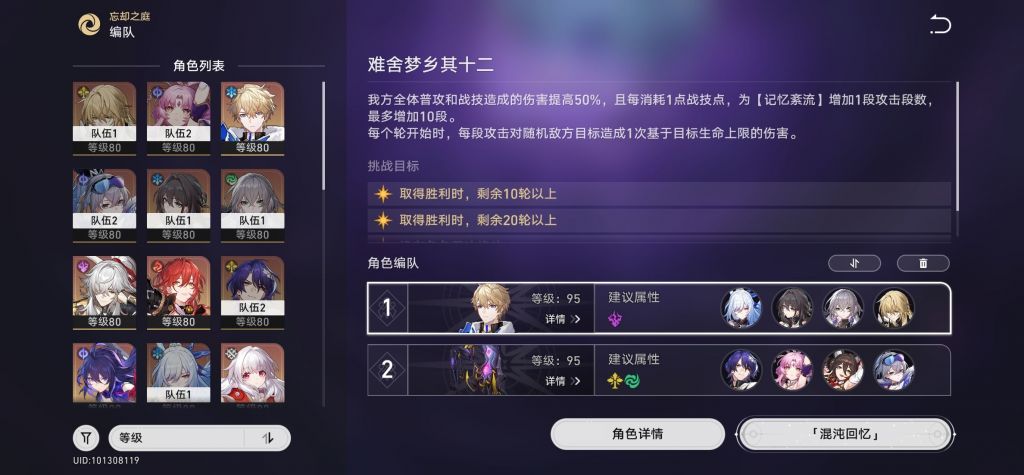Select team 1 lineup row
Screen dimensions: 1024x475
[x=659, y=308]
